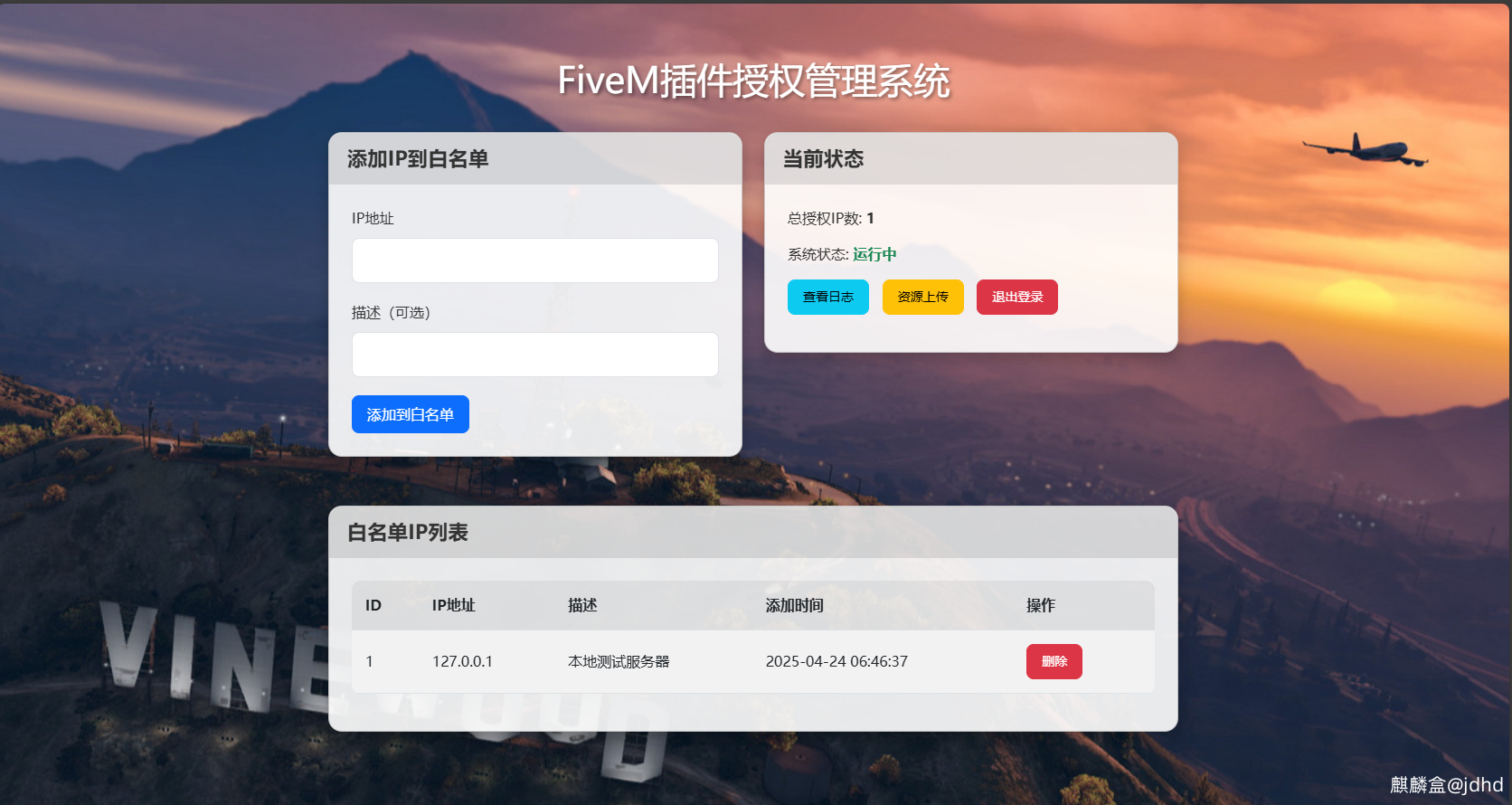Image resolution: width=1512 pixels, height=805 pixels.
Task: Select the 本地测试服务器 description cell
Action: (619, 661)
